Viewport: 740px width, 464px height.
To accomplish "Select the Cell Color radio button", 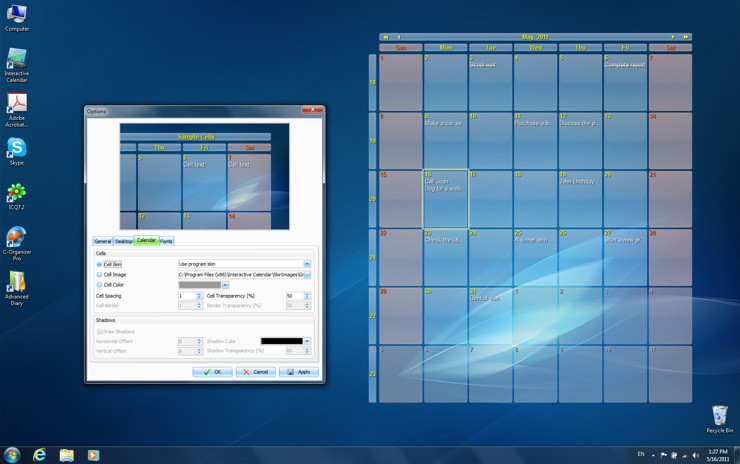I will [99, 285].
